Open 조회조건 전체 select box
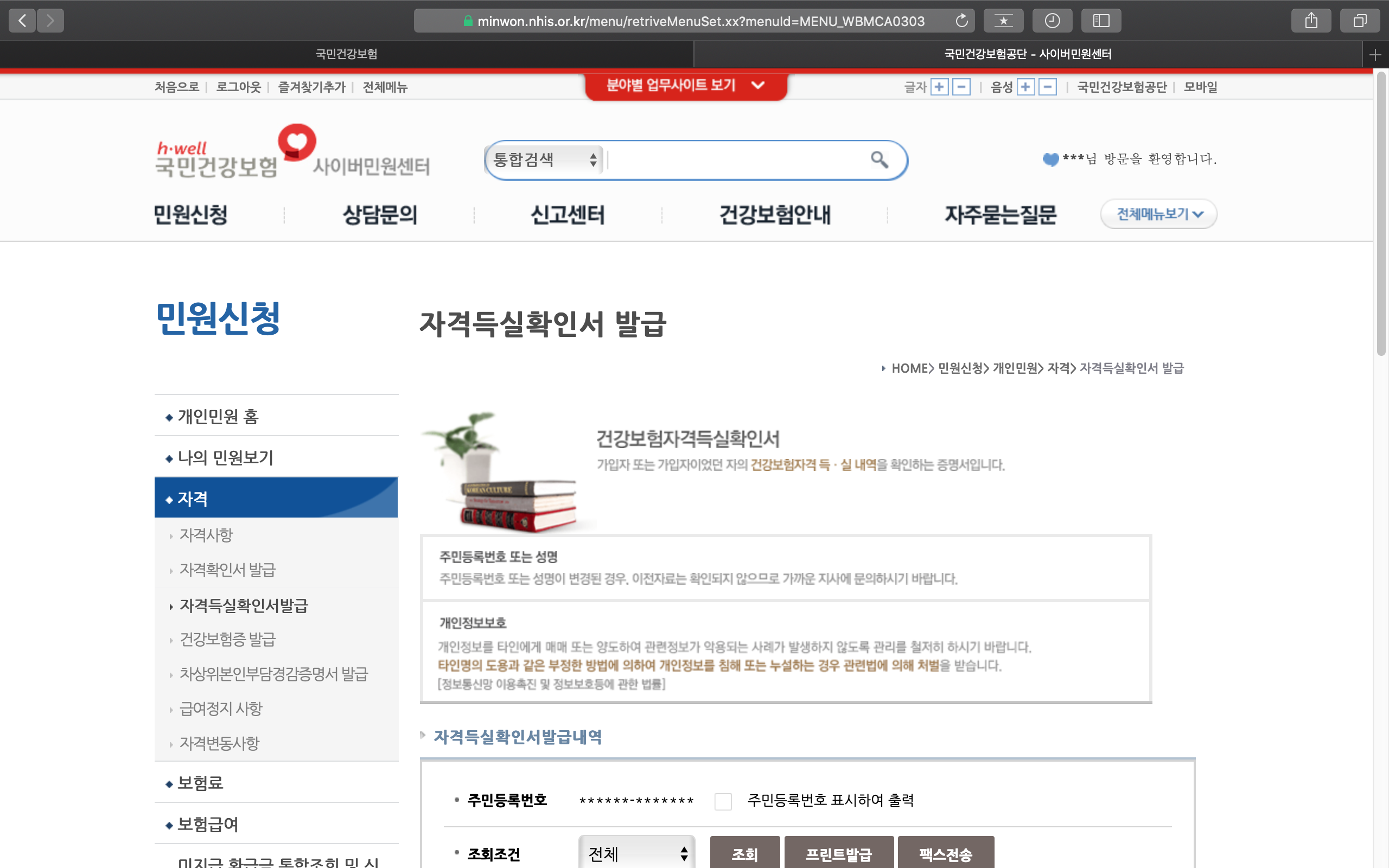Viewport: 1389px width, 868px height. point(636,854)
